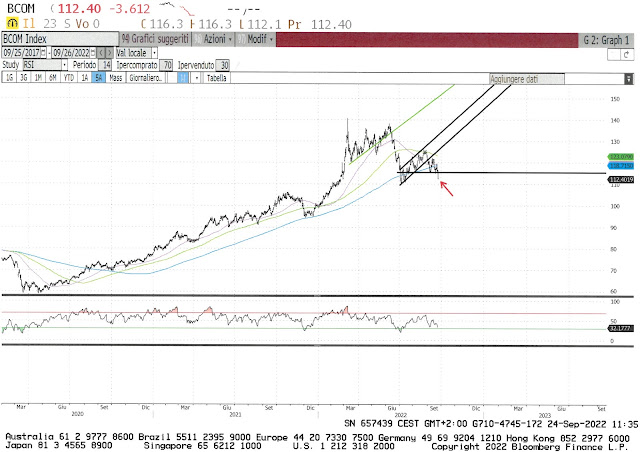This screenshot has width=640, height=452.
Task: Select the 1G time range
Action: [x=9, y=78]
